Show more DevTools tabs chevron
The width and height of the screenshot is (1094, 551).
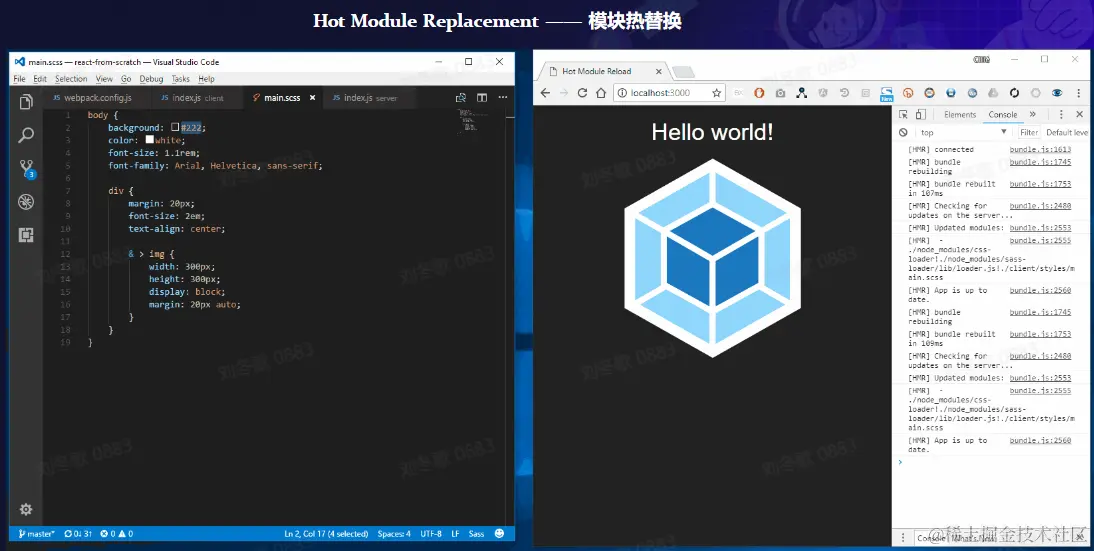click(1033, 114)
